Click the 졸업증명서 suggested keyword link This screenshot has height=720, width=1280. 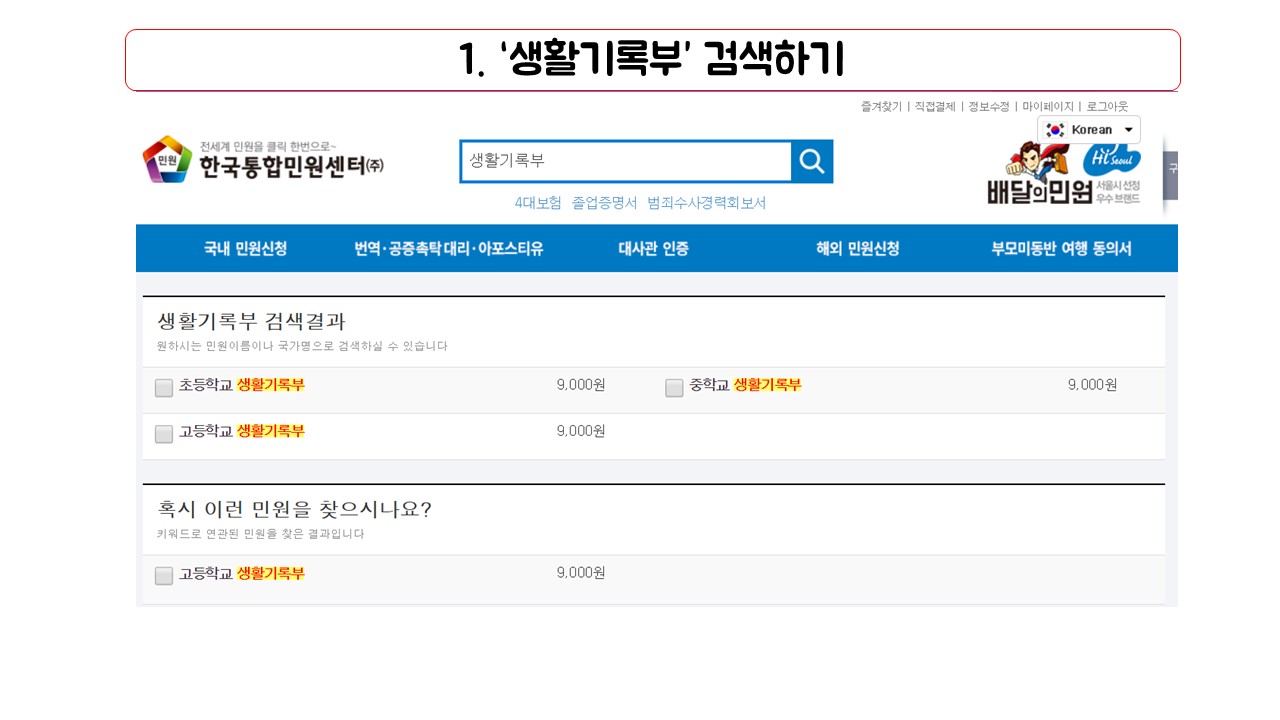(x=604, y=203)
